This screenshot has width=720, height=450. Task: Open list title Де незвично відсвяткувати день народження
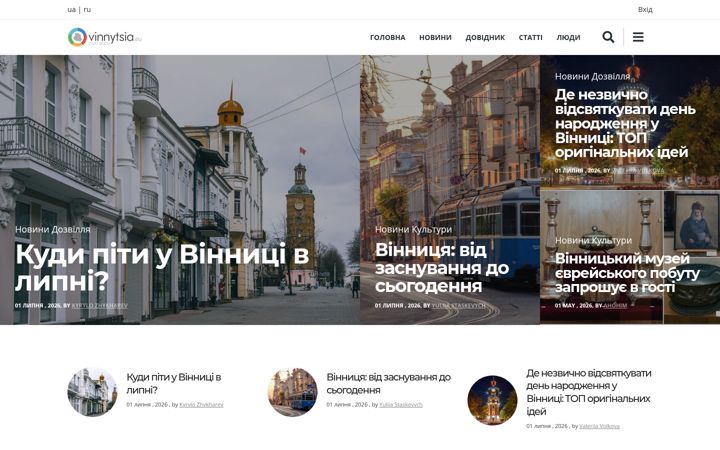[x=589, y=392]
